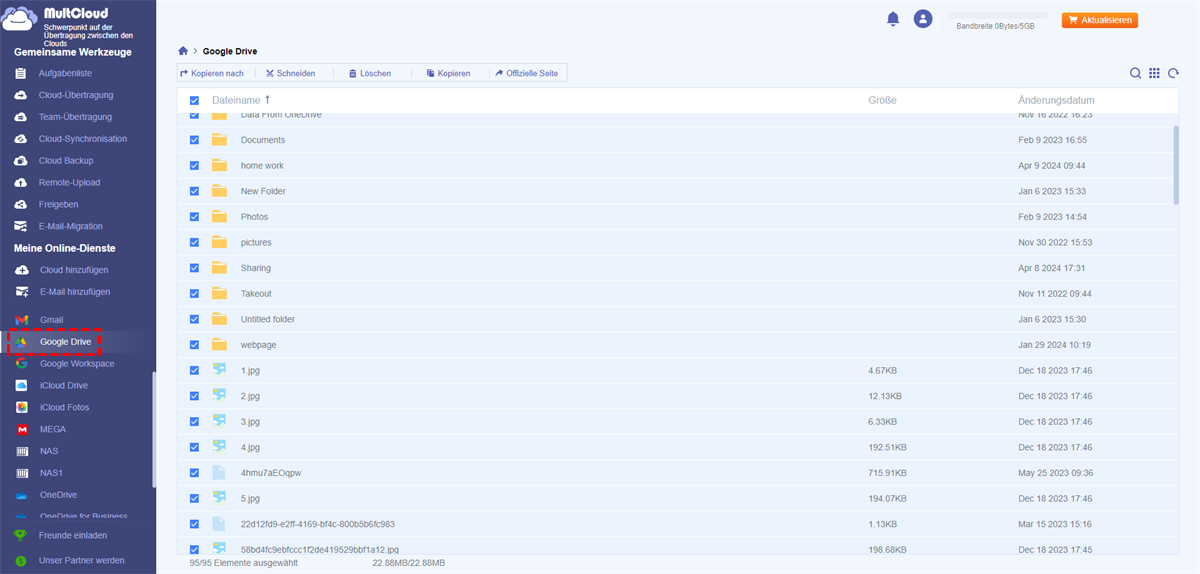Click the file list vertical scrollbar
The width and height of the screenshot is (1200, 574).
pyautogui.click(x=1175, y=165)
